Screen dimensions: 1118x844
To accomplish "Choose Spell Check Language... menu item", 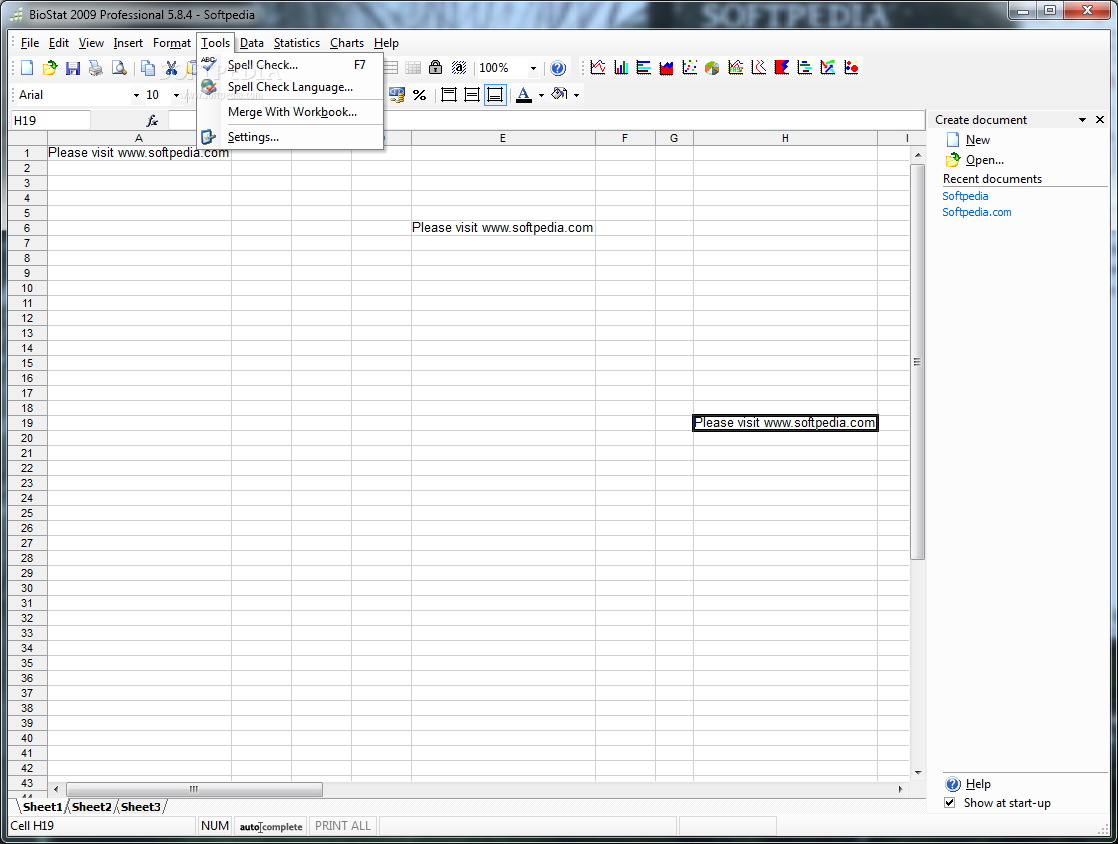I will pyautogui.click(x=290, y=87).
